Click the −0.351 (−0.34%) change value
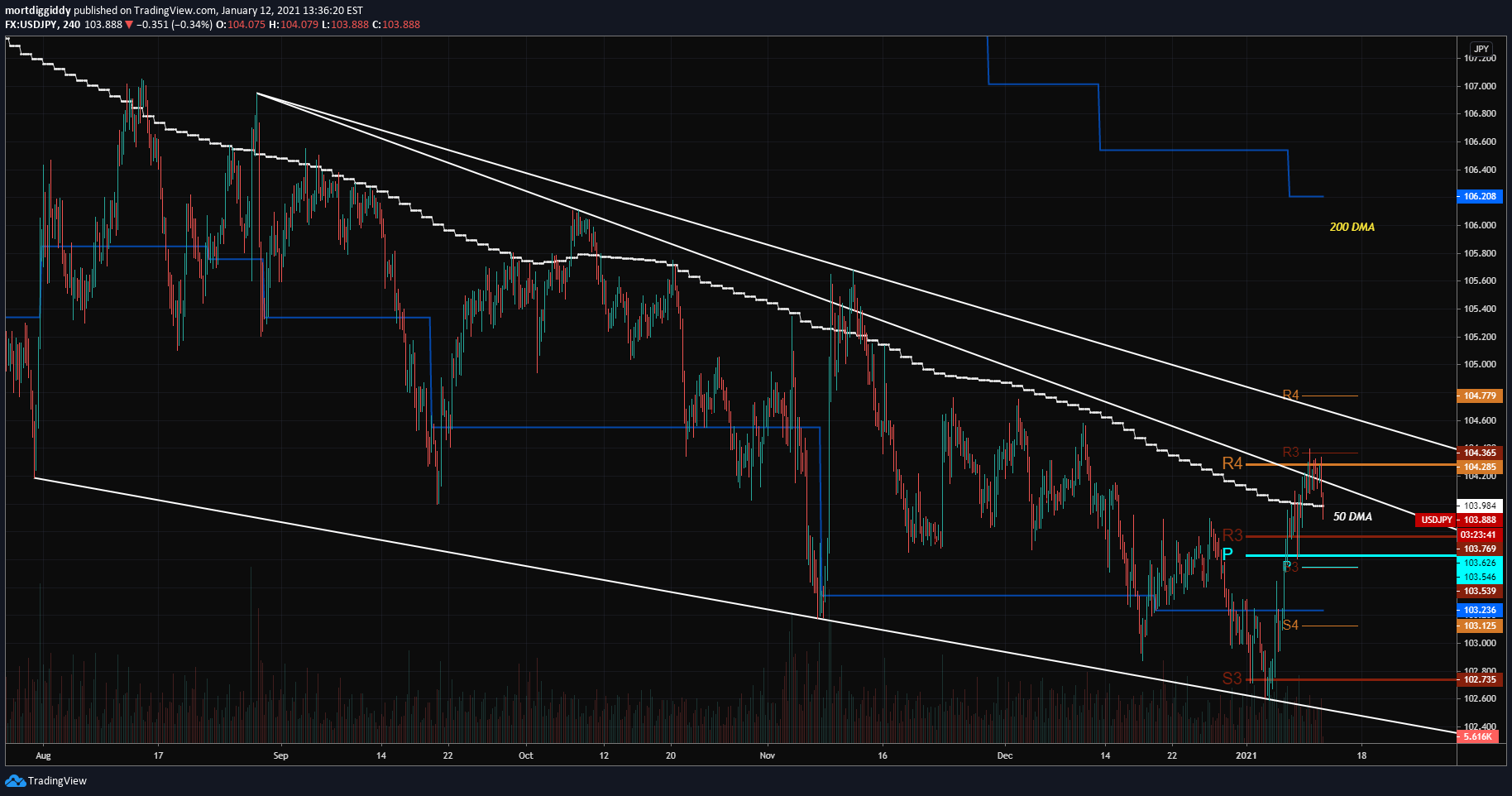1512x796 pixels. point(175,25)
